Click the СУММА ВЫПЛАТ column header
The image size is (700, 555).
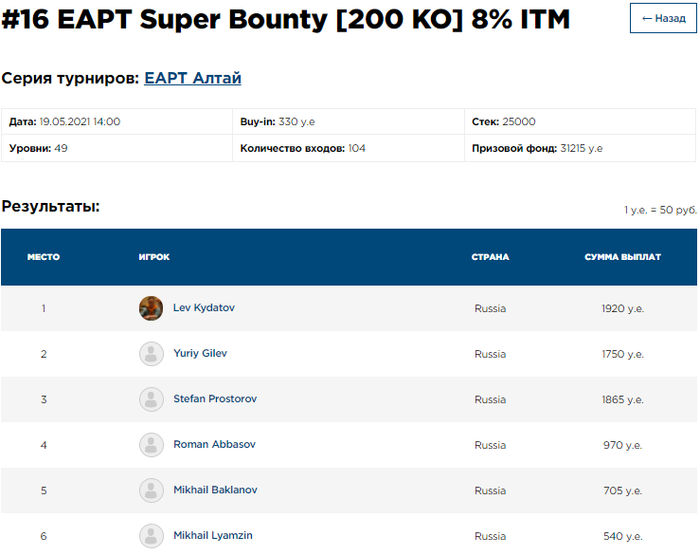tap(622, 257)
